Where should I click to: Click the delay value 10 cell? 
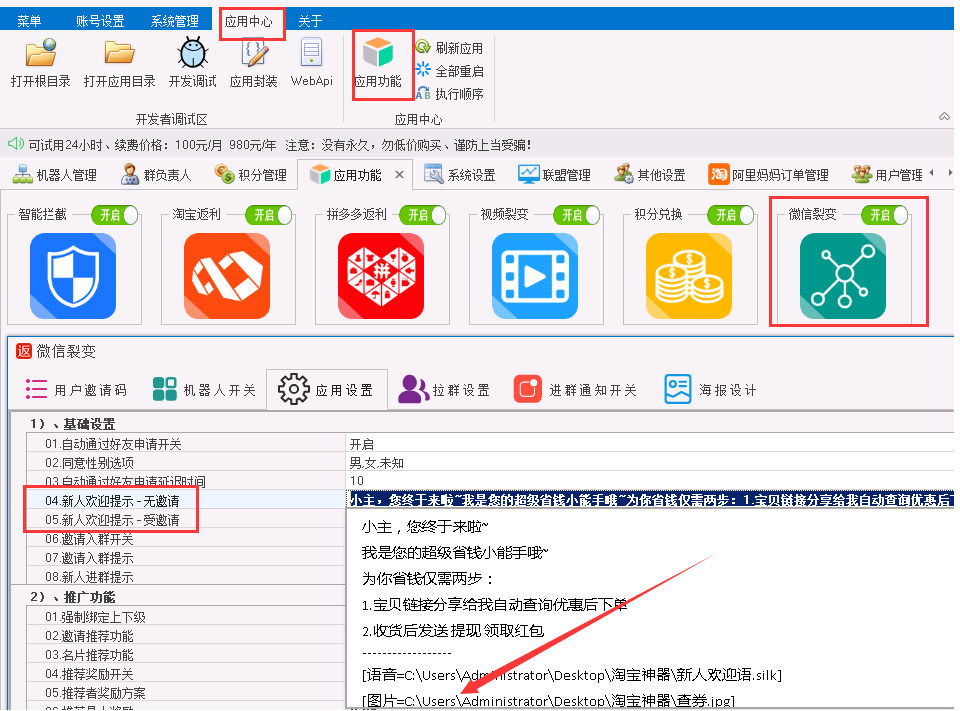(x=650, y=481)
